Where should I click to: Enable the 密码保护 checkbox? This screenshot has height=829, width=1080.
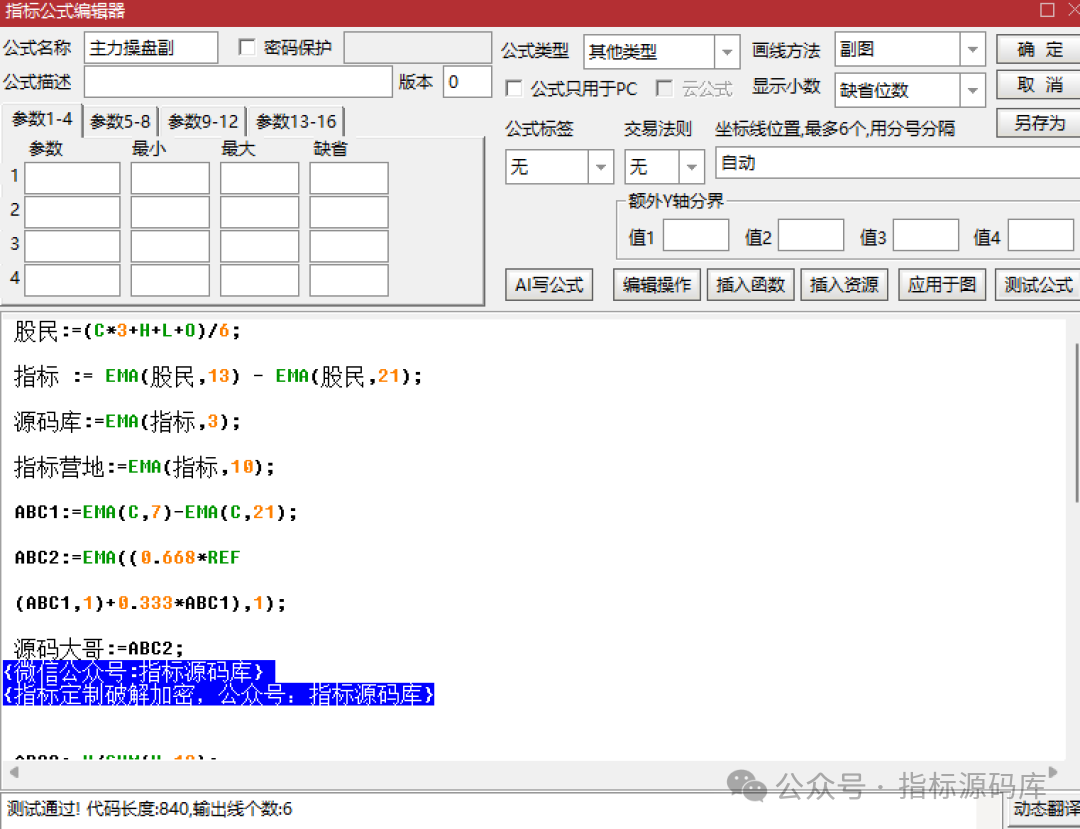click(248, 47)
